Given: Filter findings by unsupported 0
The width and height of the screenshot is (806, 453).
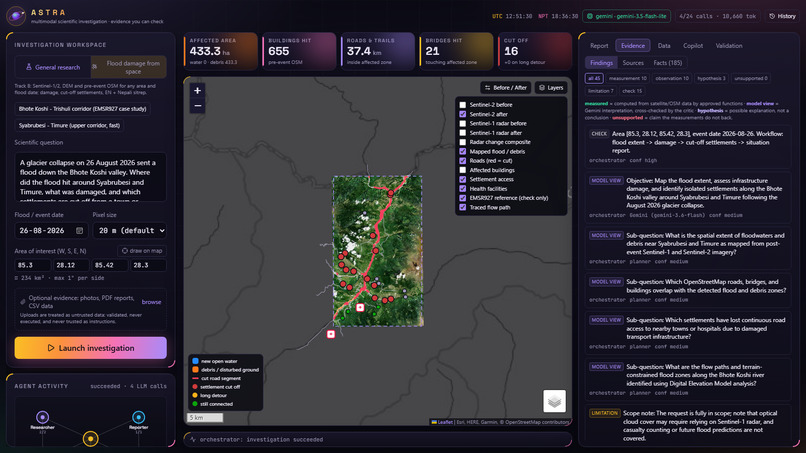Looking at the screenshot, I should pos(750,78).
